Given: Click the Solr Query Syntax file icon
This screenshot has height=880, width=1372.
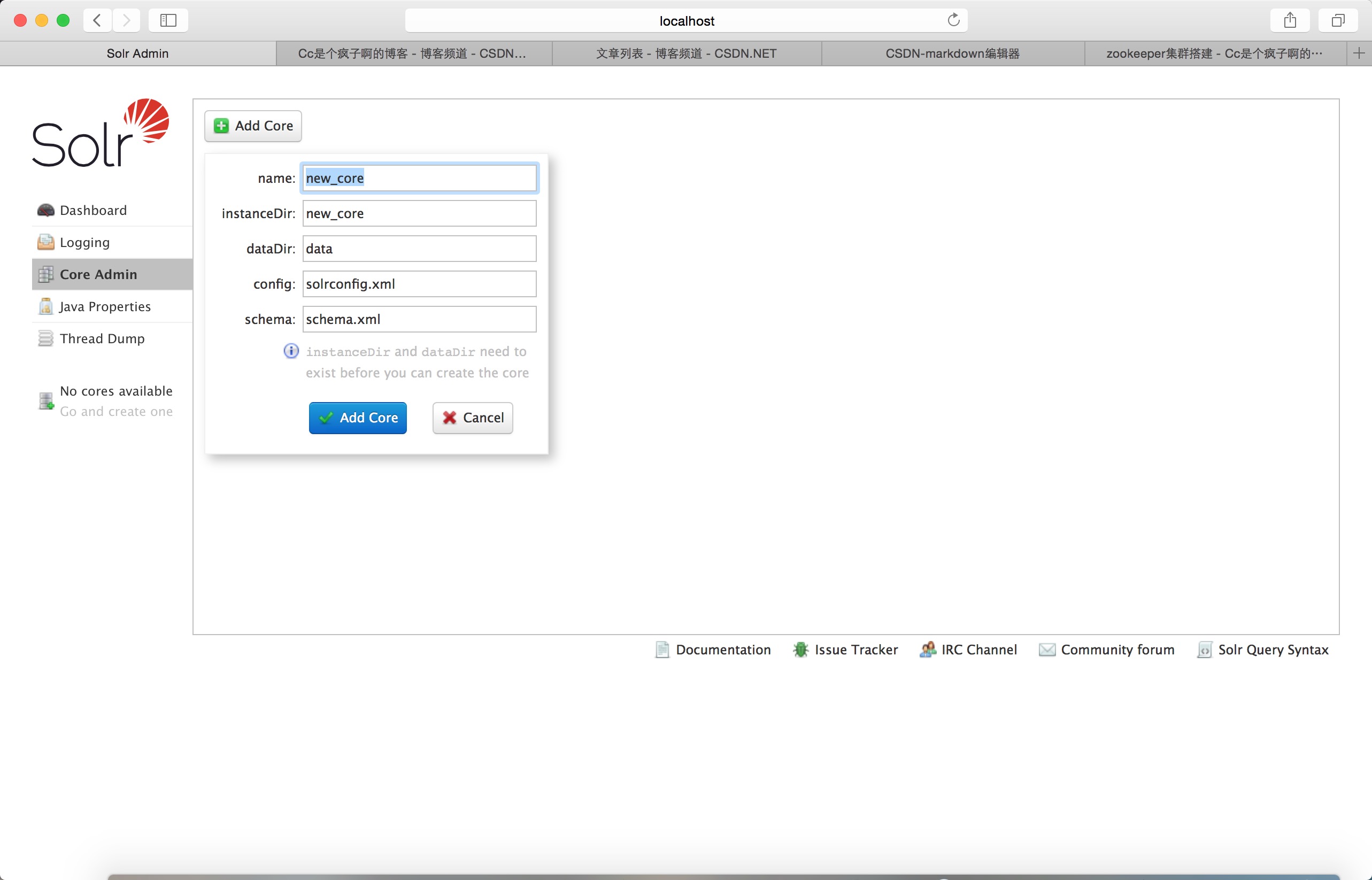Looking at the screenshot, I should pos(1204,650).
